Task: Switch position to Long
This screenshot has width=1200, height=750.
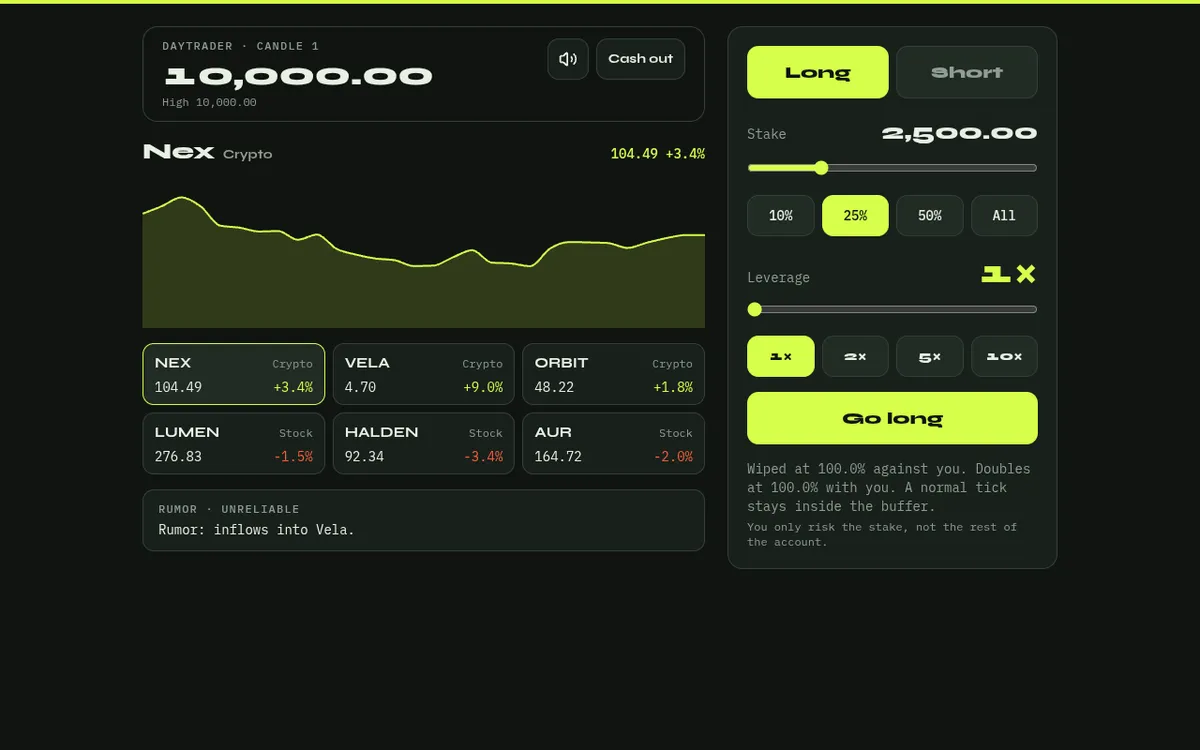Action: coord(818,72)
